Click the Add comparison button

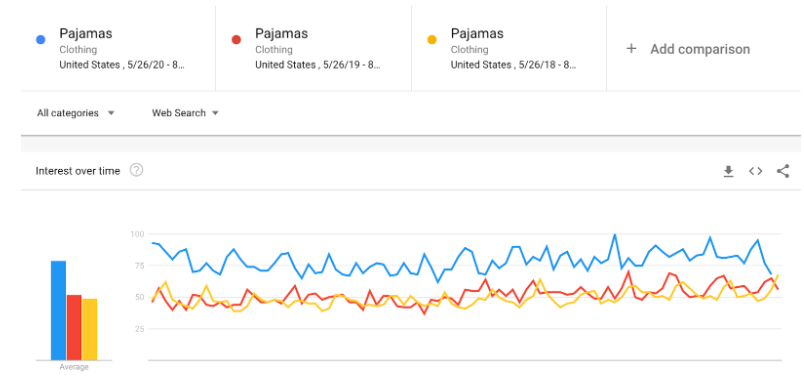click(x=688, y=49)
